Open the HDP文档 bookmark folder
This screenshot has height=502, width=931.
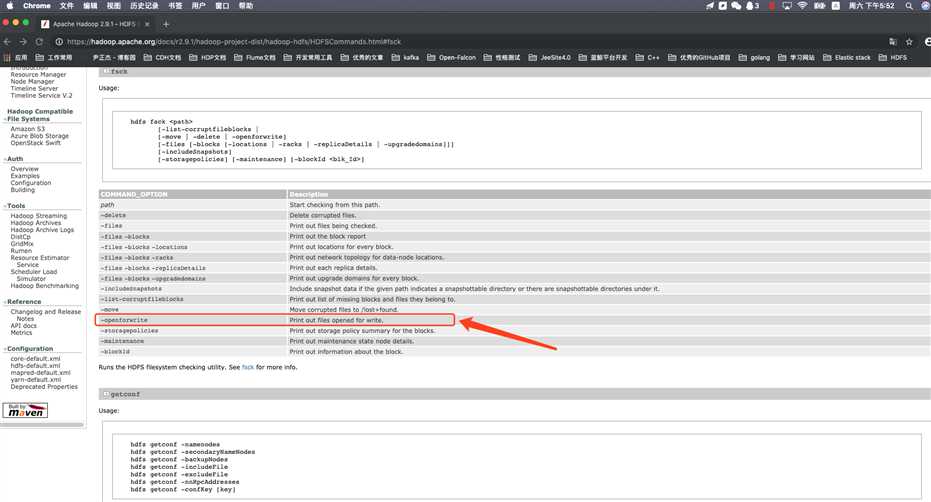click(207, 58)
